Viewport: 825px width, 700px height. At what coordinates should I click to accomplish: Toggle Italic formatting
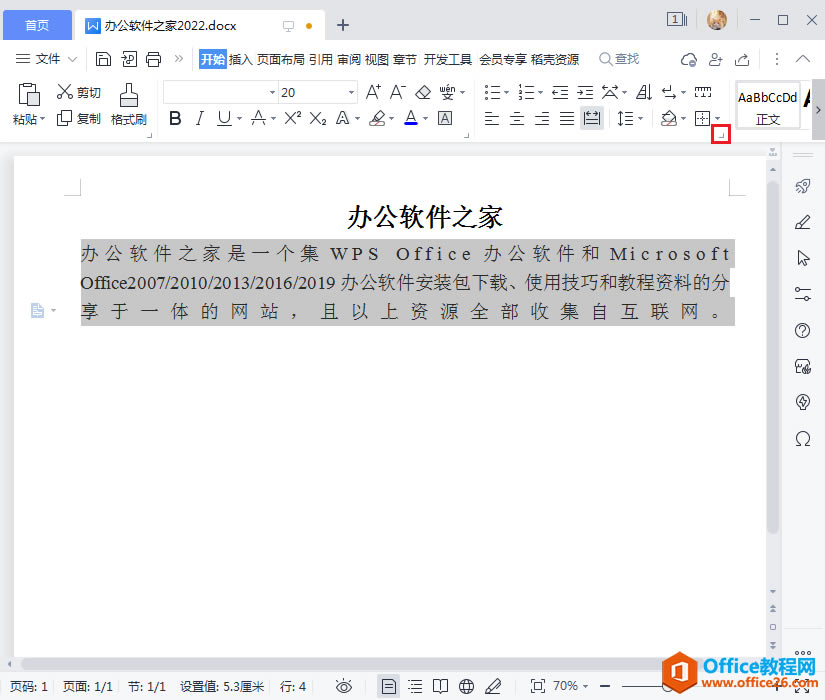[x=200, y=119]
